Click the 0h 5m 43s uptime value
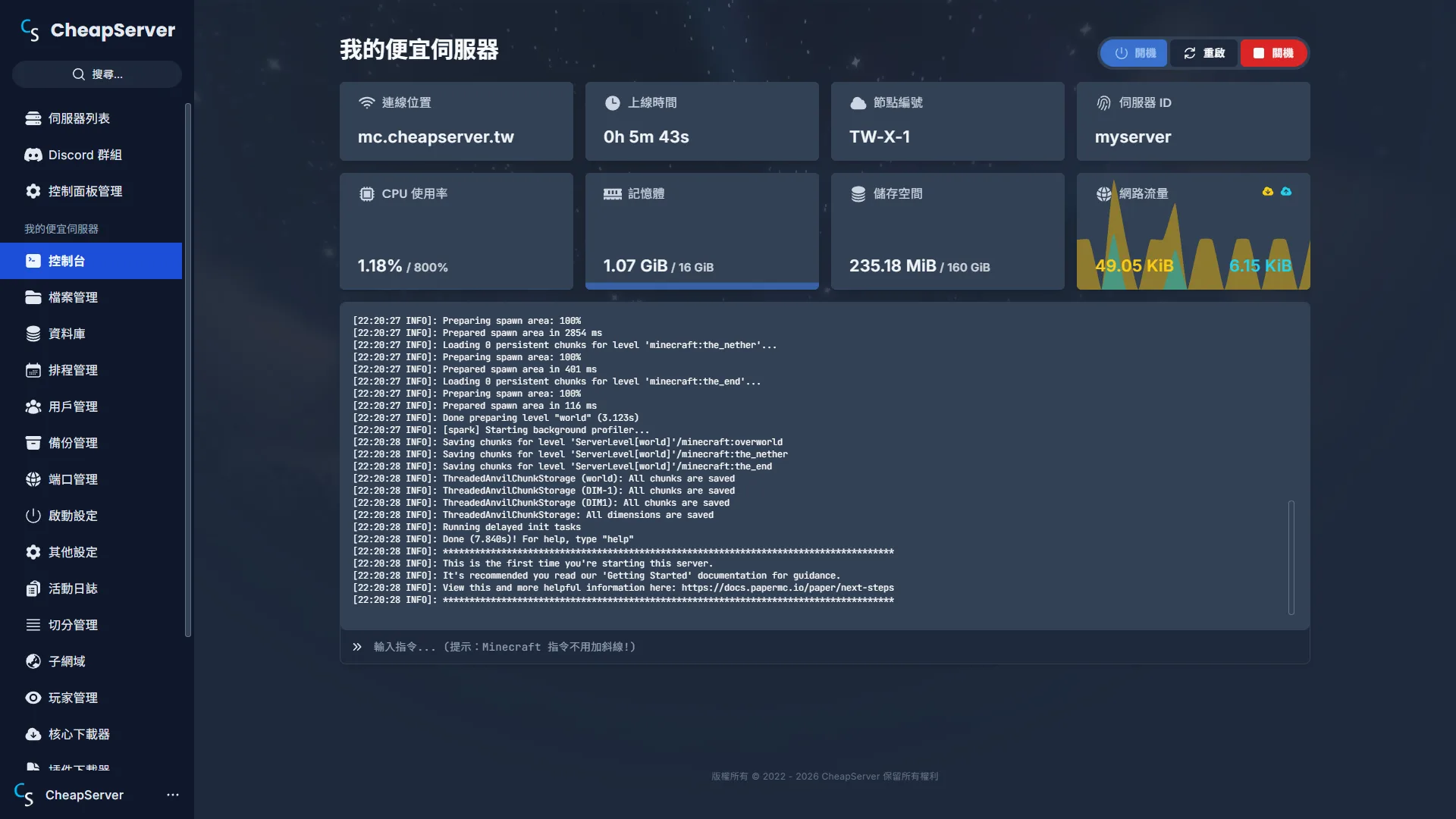This screenshot has height=819, width=1456. pos(646,137)
